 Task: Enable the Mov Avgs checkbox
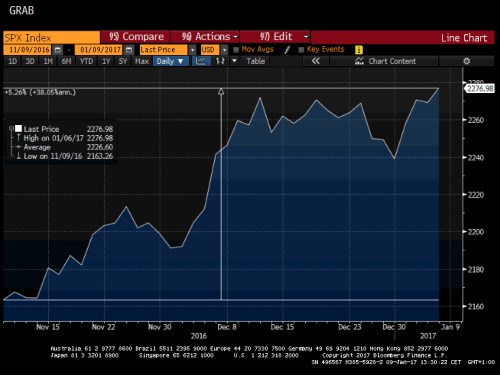click(x=236, y=50)
